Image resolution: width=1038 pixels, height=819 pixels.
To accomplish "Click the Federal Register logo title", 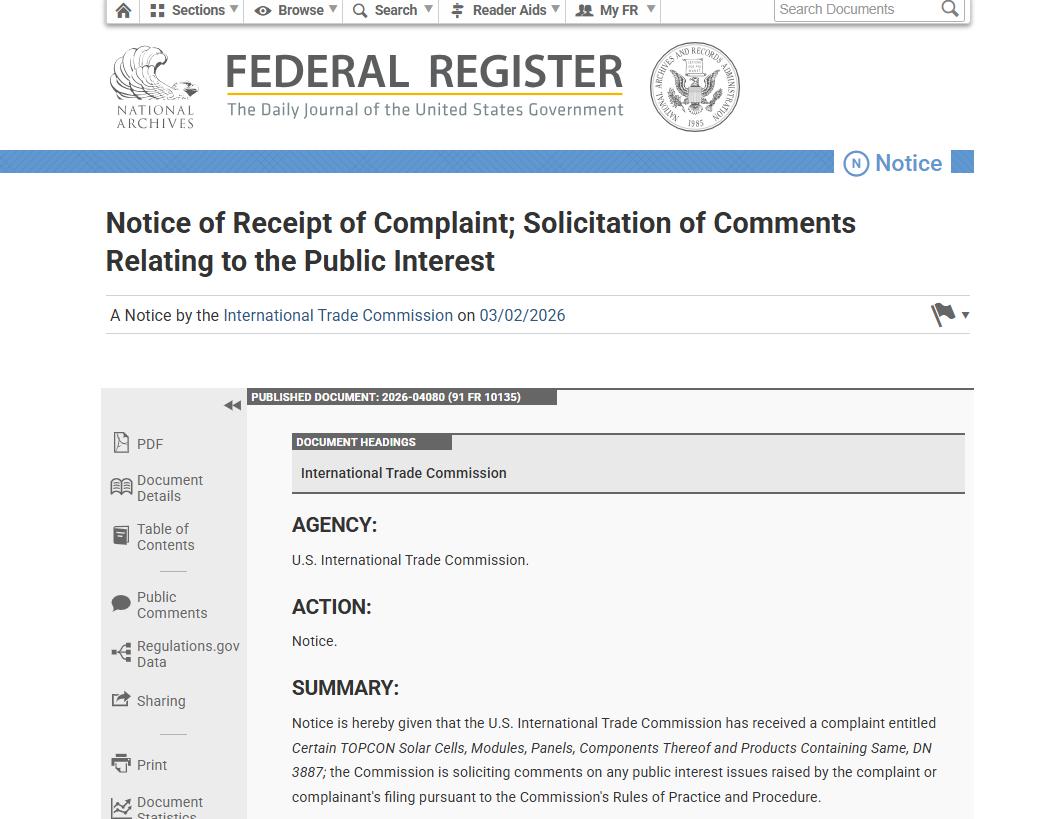I will [x=424, y=85].
